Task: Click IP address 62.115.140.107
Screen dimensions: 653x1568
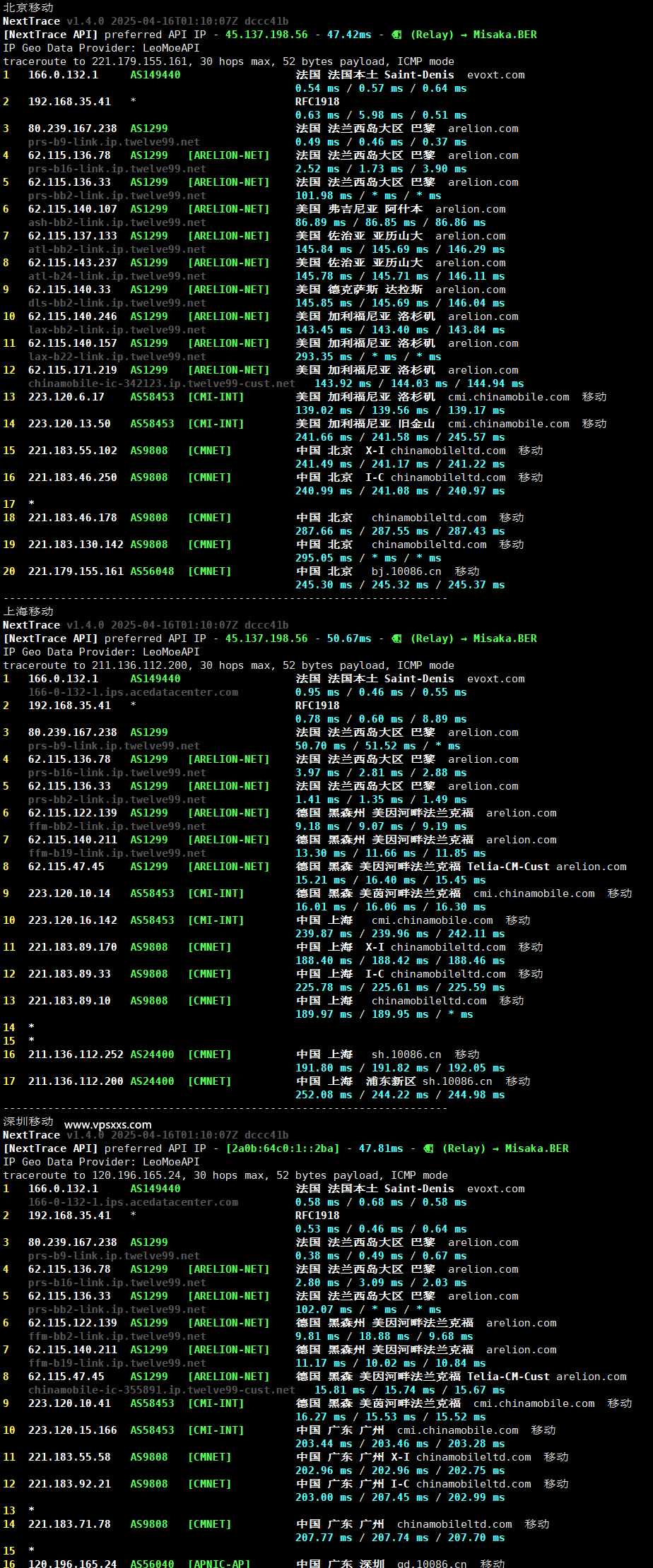Action: 73,209
